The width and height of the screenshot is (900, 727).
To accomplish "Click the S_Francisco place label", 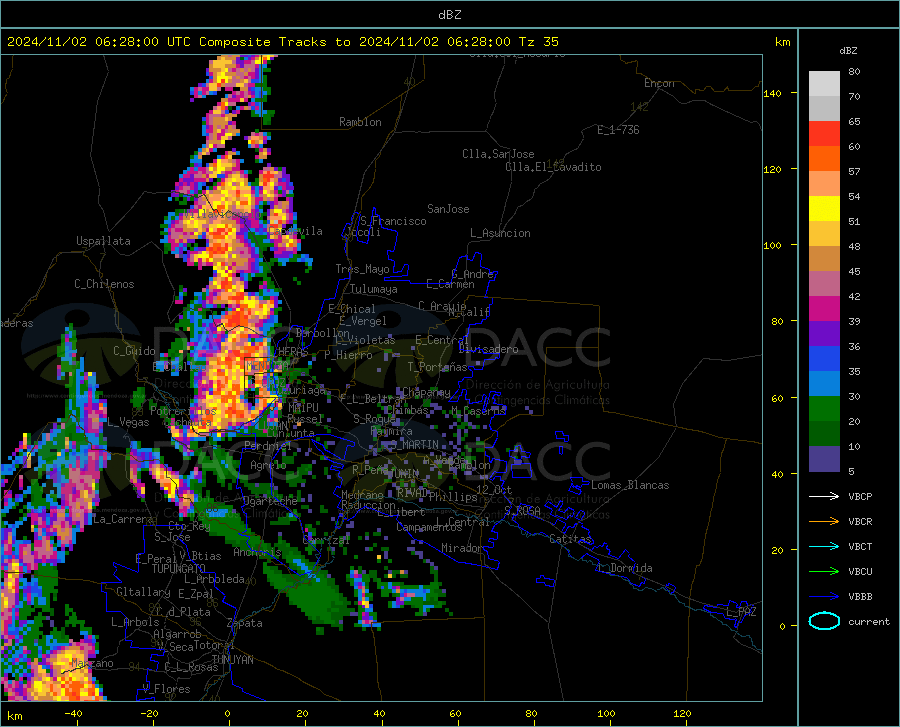I will click(x=393, y=221).
